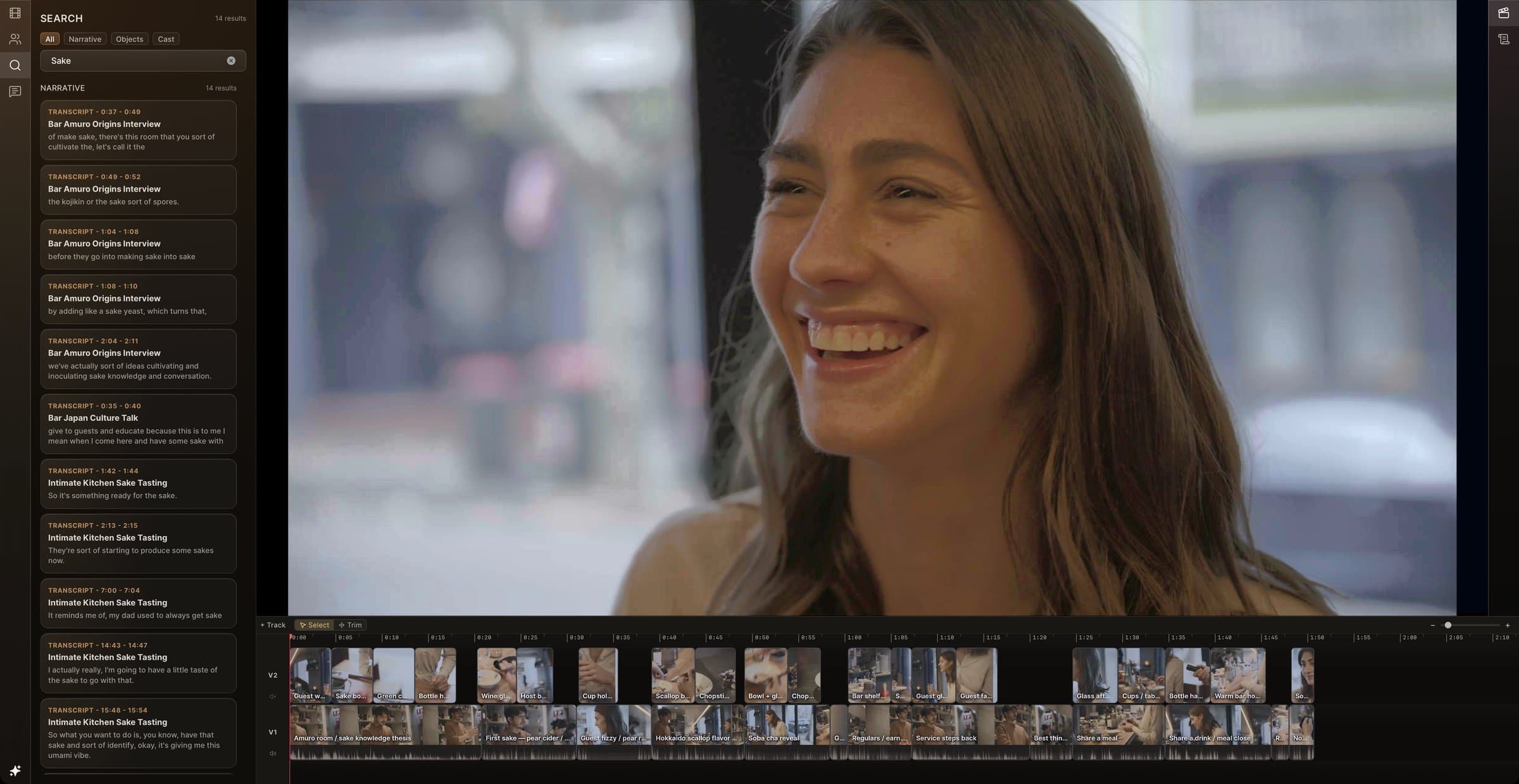The height and width of the screenshot is (784, 1519).
Task: Mute the V1 track audio
Action: point(273,753)
